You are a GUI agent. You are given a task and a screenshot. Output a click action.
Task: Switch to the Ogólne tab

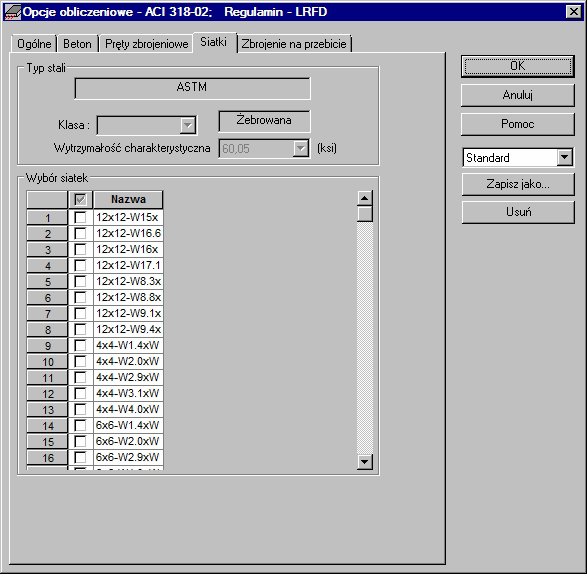(34, 44)
